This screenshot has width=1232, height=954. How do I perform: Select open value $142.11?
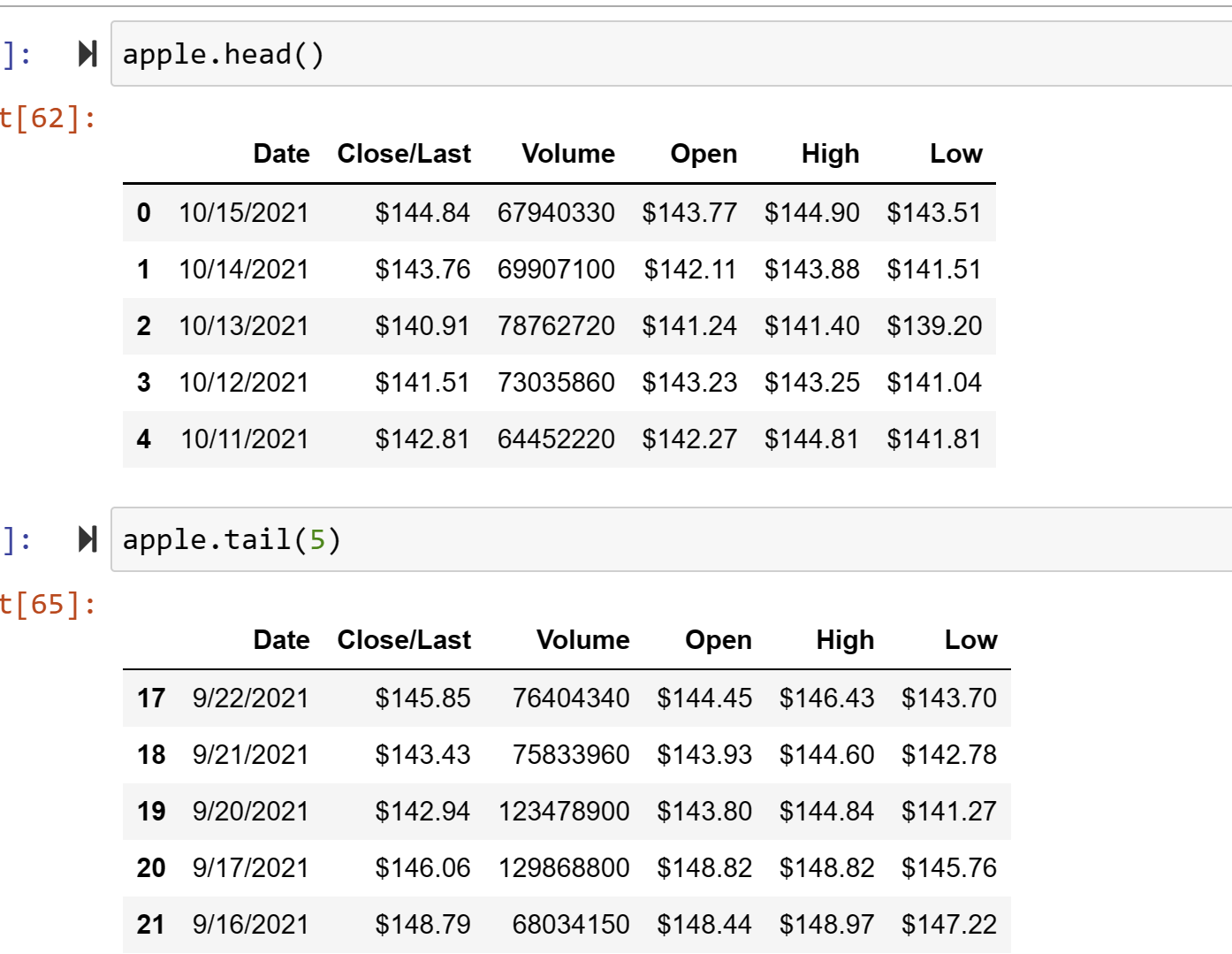(x=690, y=270)
